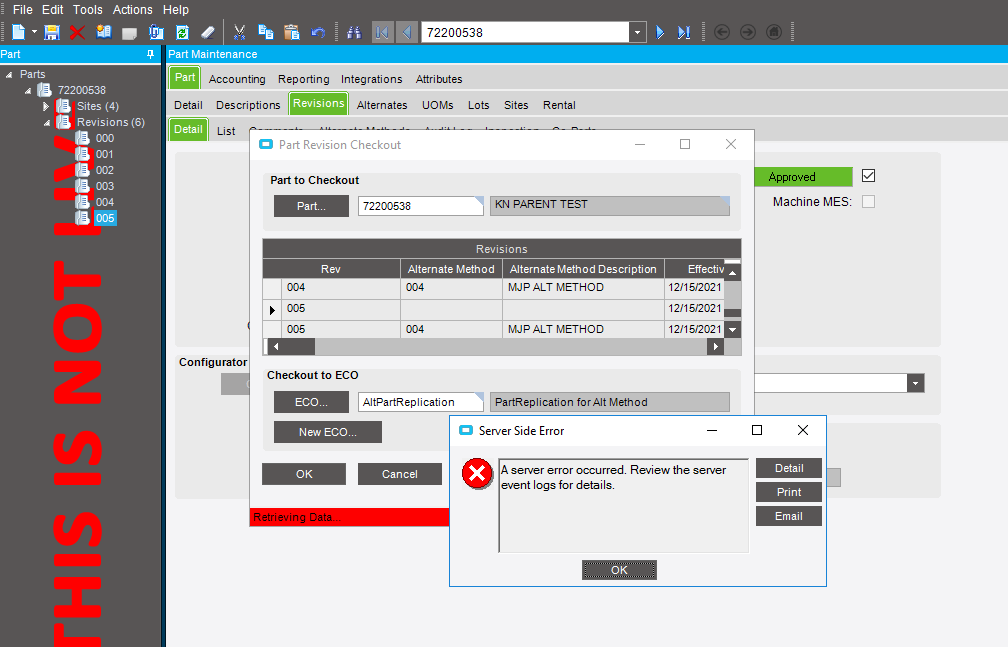This screenshot has width=1008, height=647.
Task: Expand the Sites (4) tree node
Action: tap(46, 106)
